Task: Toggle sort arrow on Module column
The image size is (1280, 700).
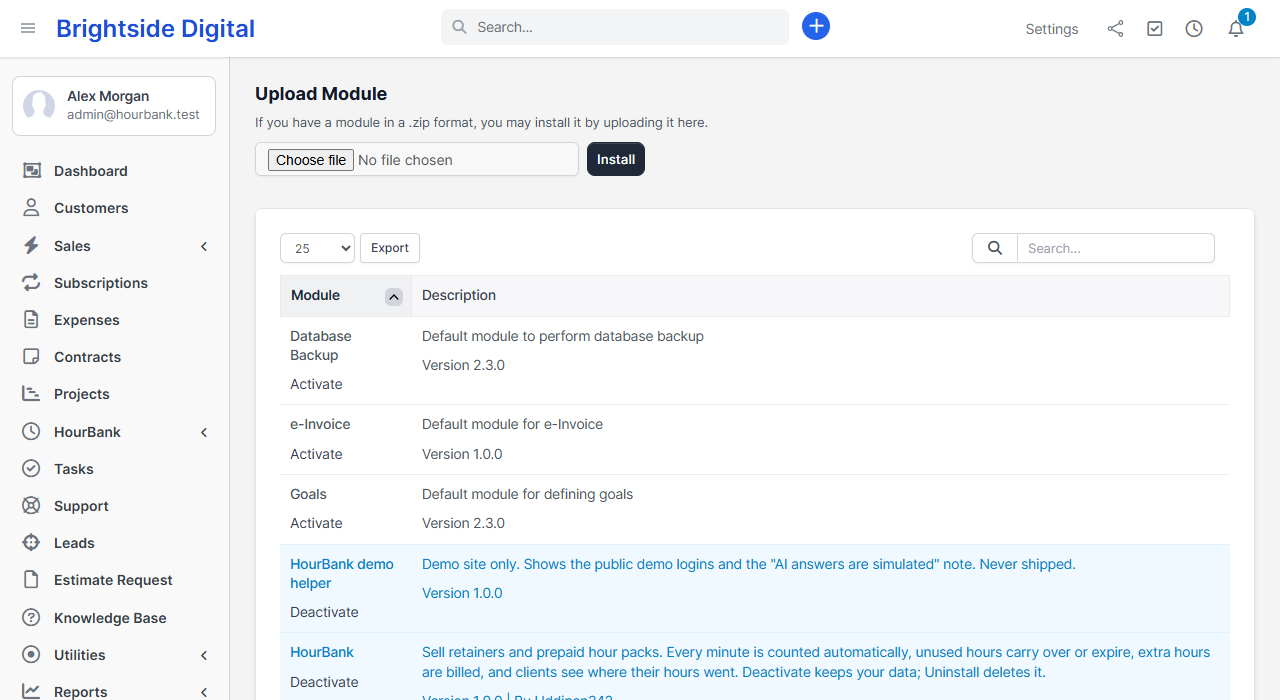Action: [394, 296]
